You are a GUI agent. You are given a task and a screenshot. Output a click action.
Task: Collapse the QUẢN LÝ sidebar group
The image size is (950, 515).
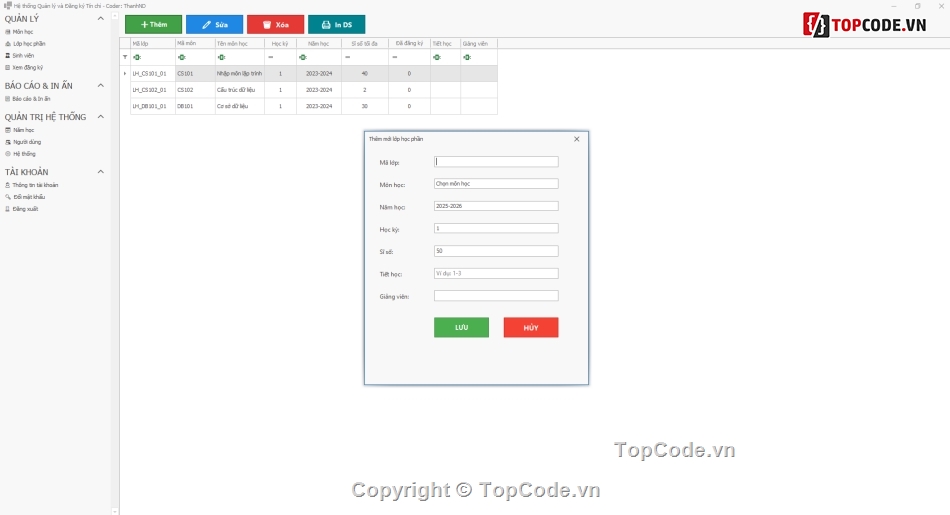coord(101,19)
